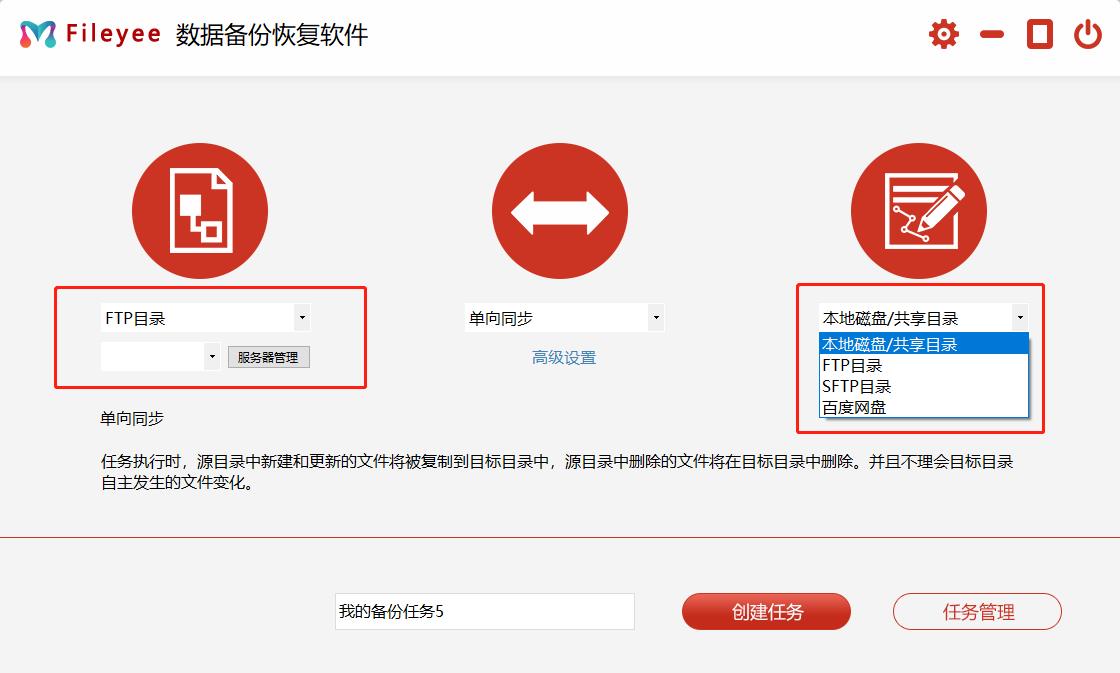Image resolution: width=1120 pixels, height=673 pixels.
Task: Open the 高级设置 link
Action: click(x=564, y=358)
